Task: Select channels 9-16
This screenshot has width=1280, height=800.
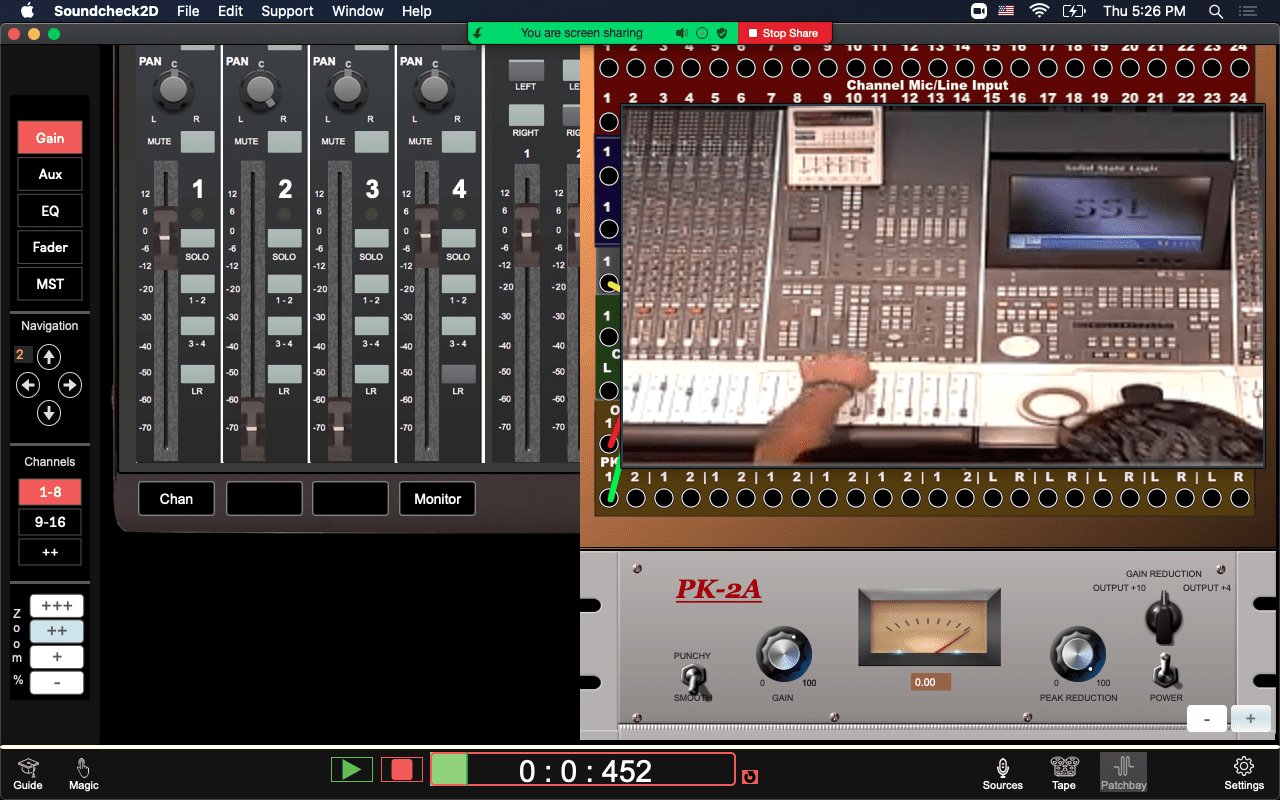Action: 49,521
